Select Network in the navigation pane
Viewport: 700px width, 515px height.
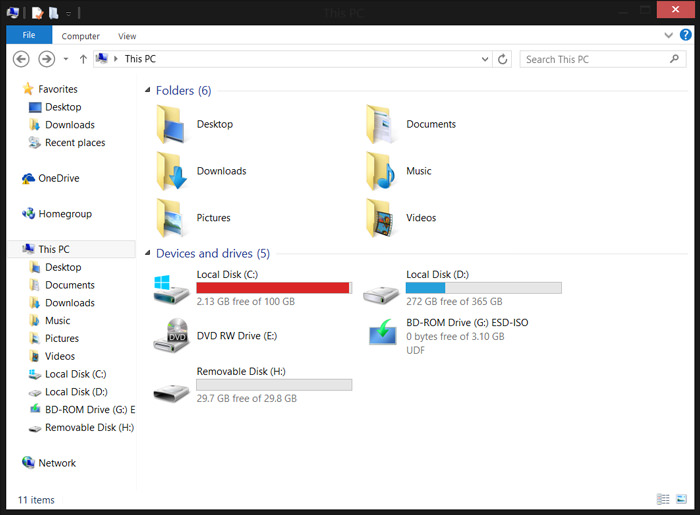pyautogui.click(x=57, y=463)
